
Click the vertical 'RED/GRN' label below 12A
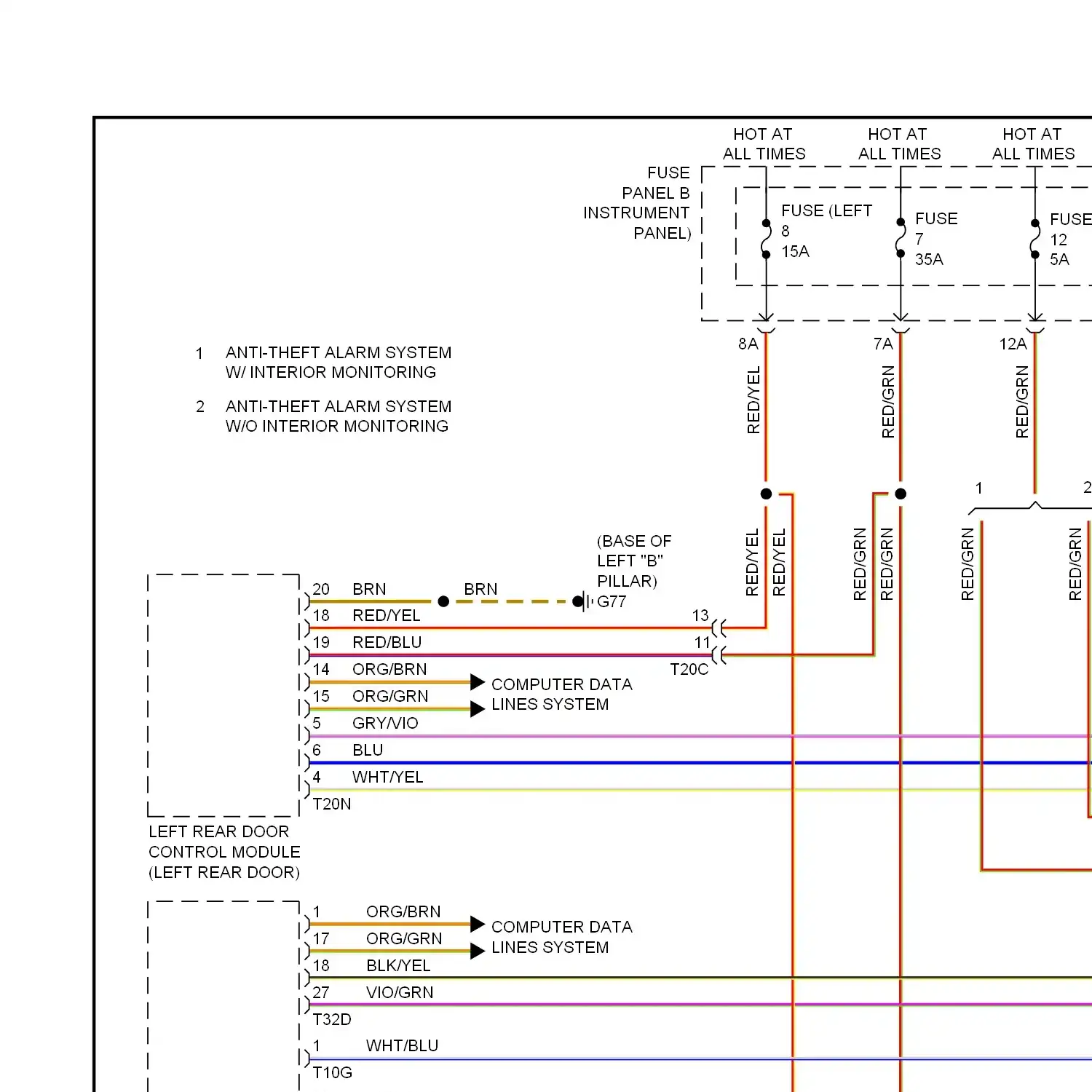tap(1022, 402)
